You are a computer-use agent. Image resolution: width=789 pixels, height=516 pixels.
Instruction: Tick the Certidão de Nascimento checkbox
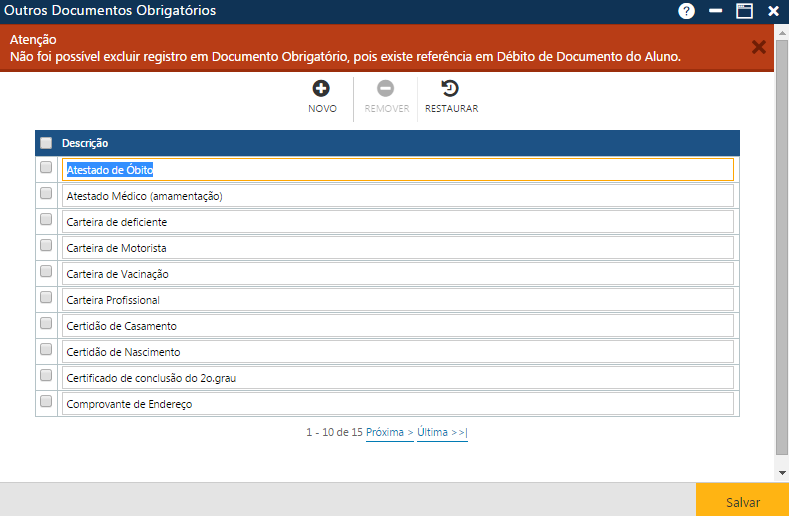[46, 349]
